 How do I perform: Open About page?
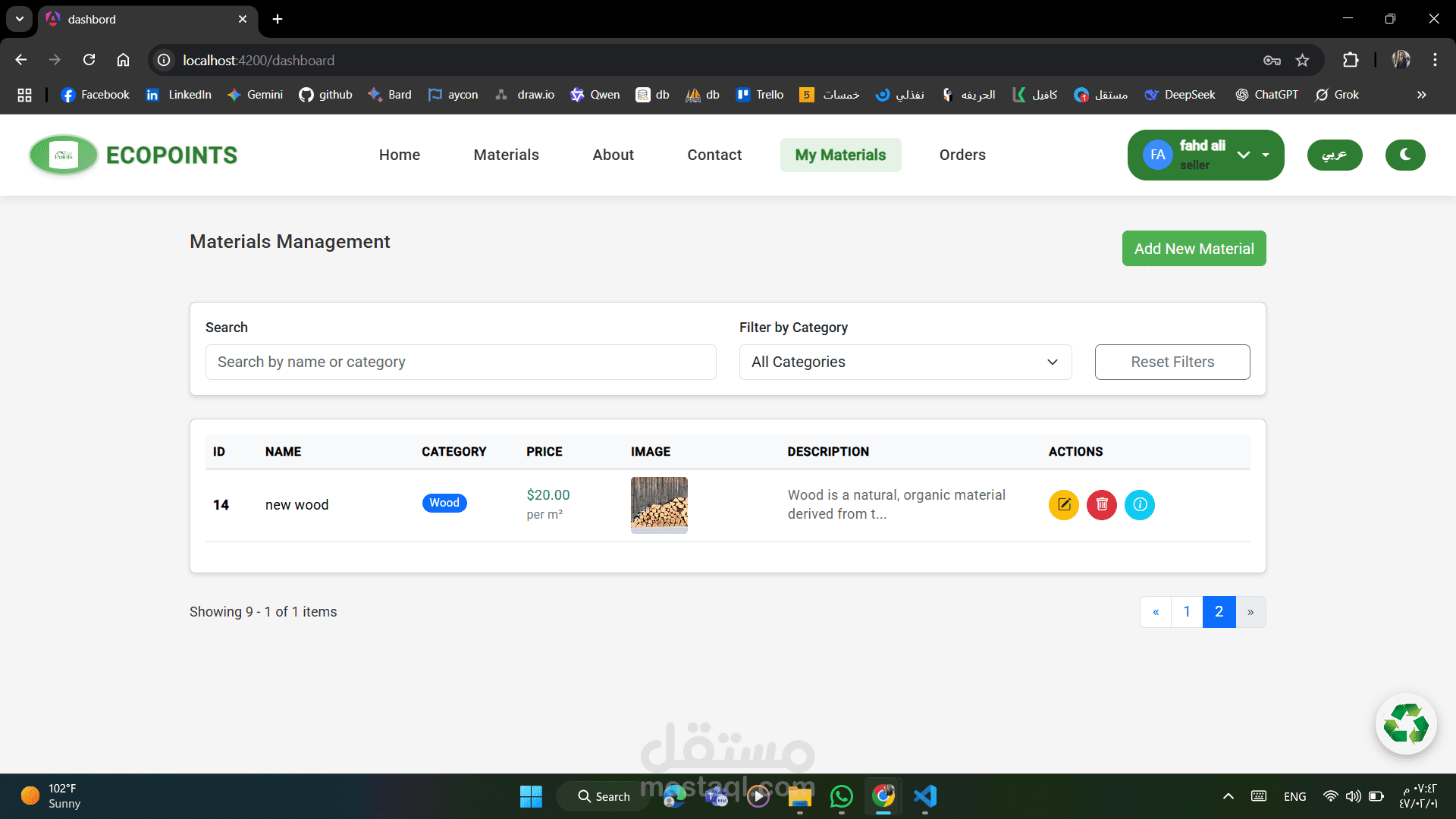pos(613,155)
